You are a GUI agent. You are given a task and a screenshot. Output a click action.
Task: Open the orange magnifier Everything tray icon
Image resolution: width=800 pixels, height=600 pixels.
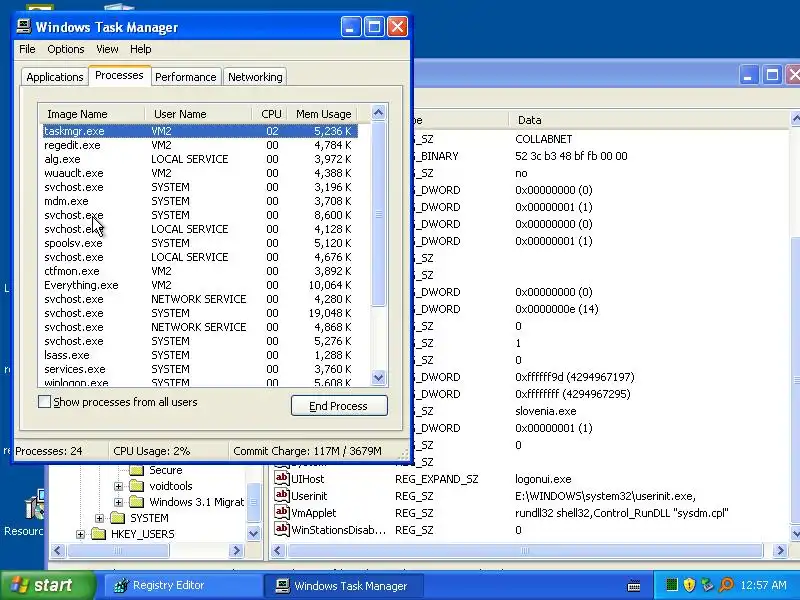(726, 585)
